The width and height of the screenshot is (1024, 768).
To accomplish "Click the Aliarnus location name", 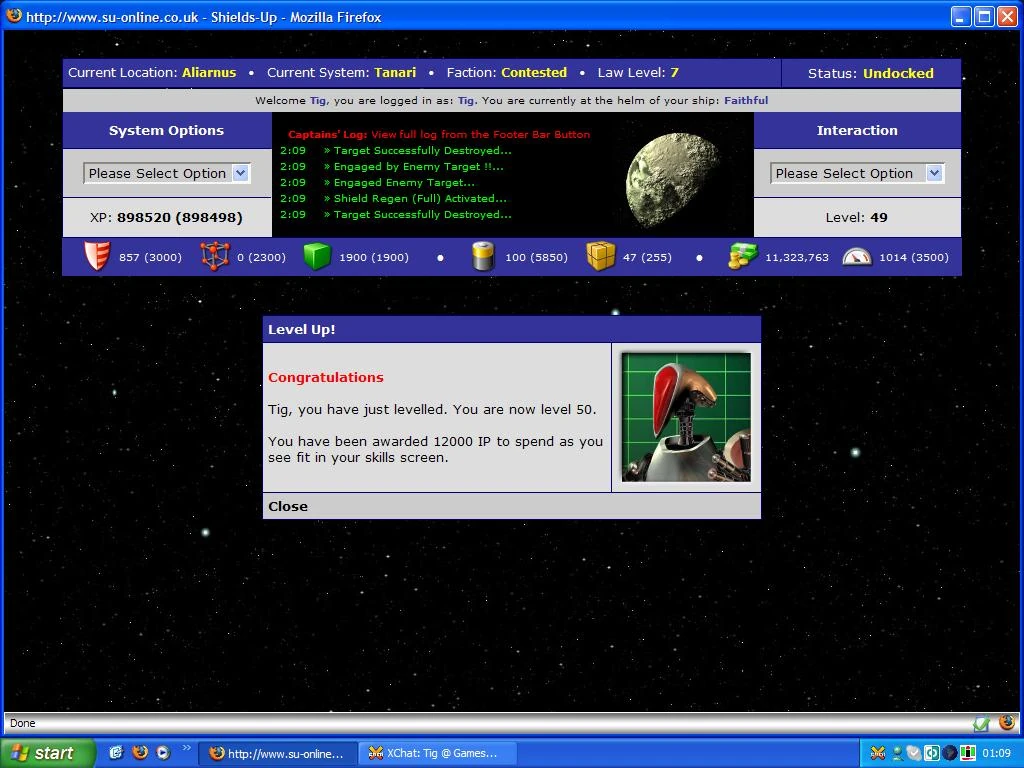I will tap(209, 72).
